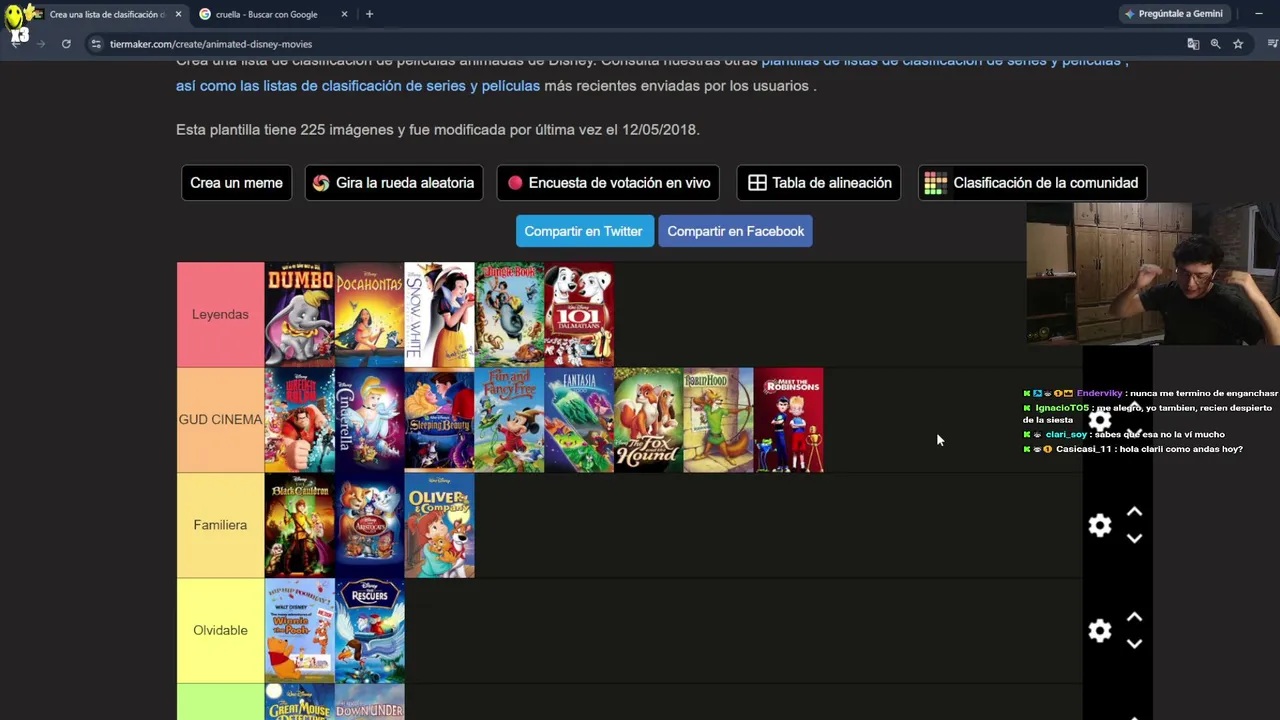The width and height of the screenshot is (1280, 720).
Task: Select the Meet the Robinsons poster
Action: [x=789, y=420]
